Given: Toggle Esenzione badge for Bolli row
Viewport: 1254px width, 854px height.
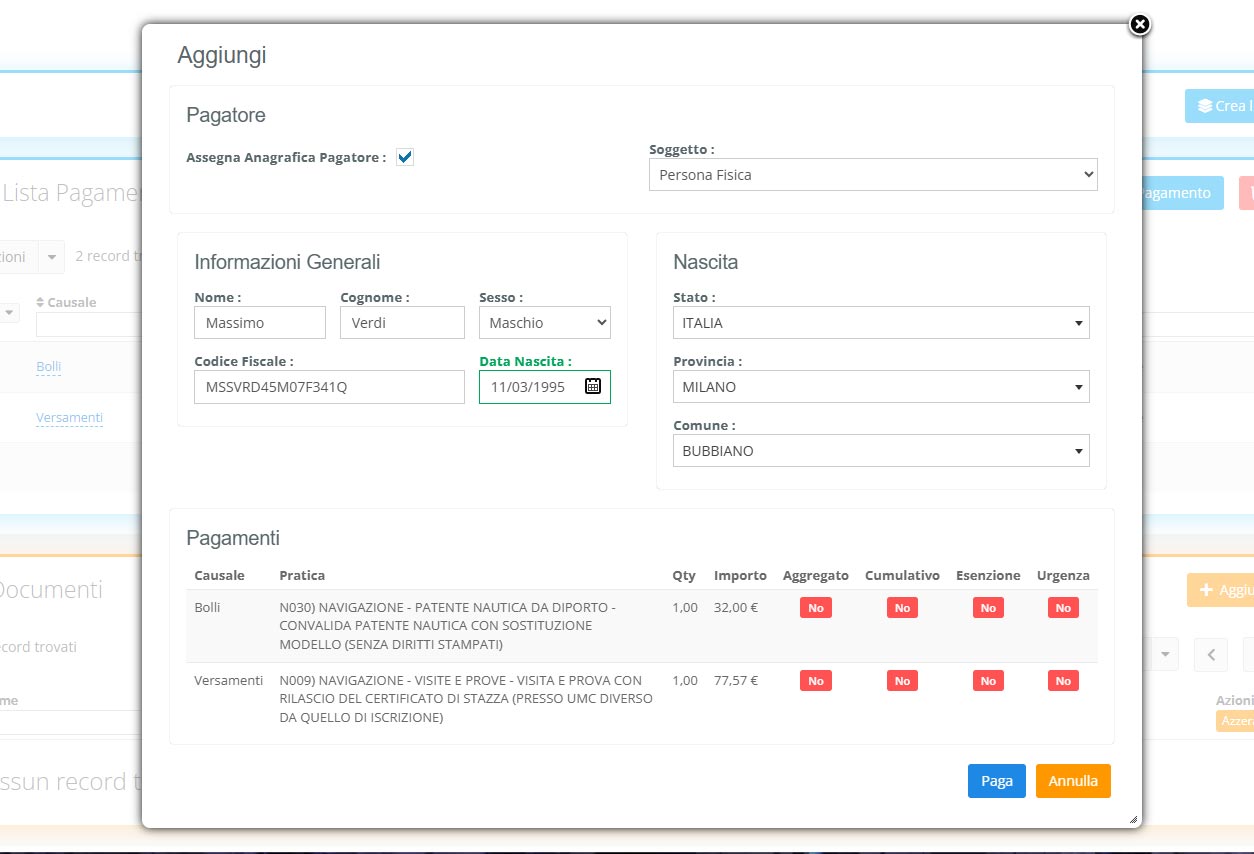Looking at the screenshot, I should pyautogui.click(x=987, y=608).
